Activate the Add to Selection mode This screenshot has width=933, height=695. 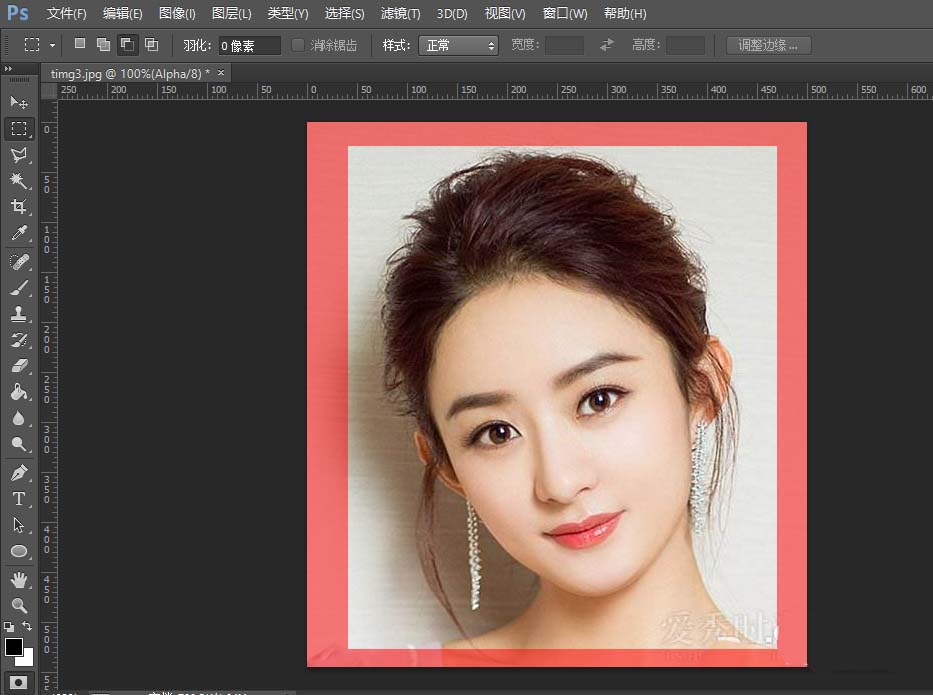[x=103, y=44]
